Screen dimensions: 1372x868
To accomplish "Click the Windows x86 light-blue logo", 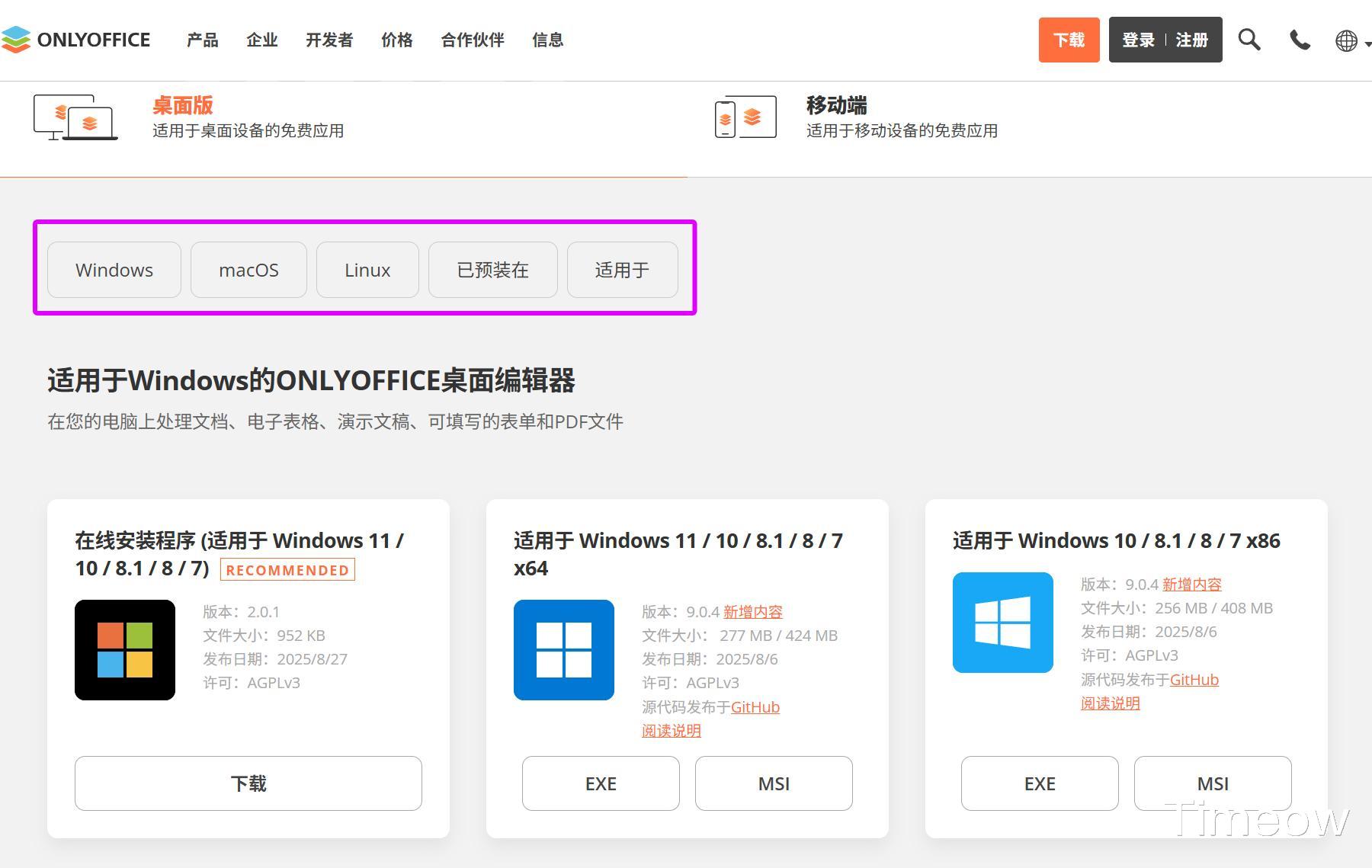I will 1003,623.
